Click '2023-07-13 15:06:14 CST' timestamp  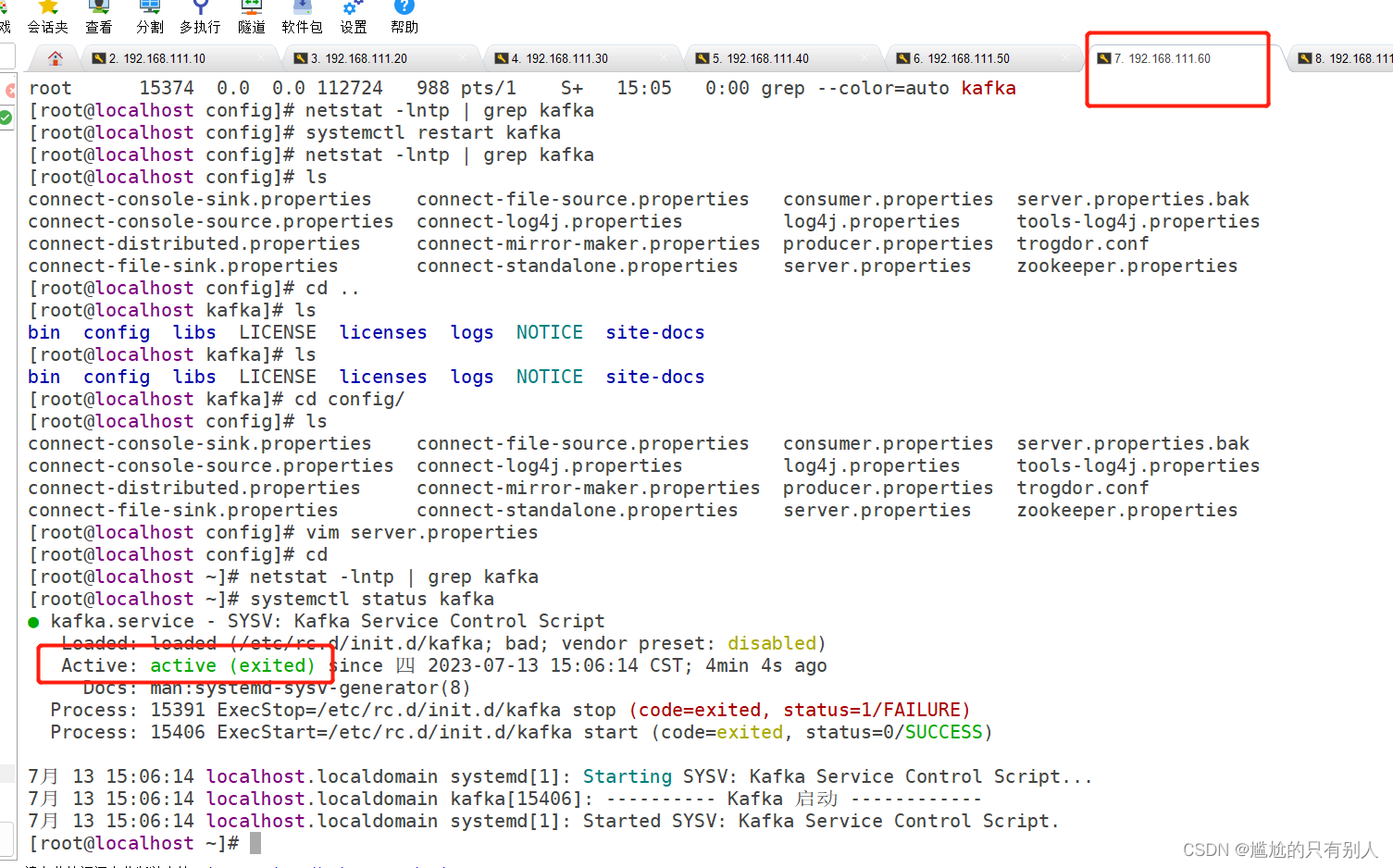(555, 665)
